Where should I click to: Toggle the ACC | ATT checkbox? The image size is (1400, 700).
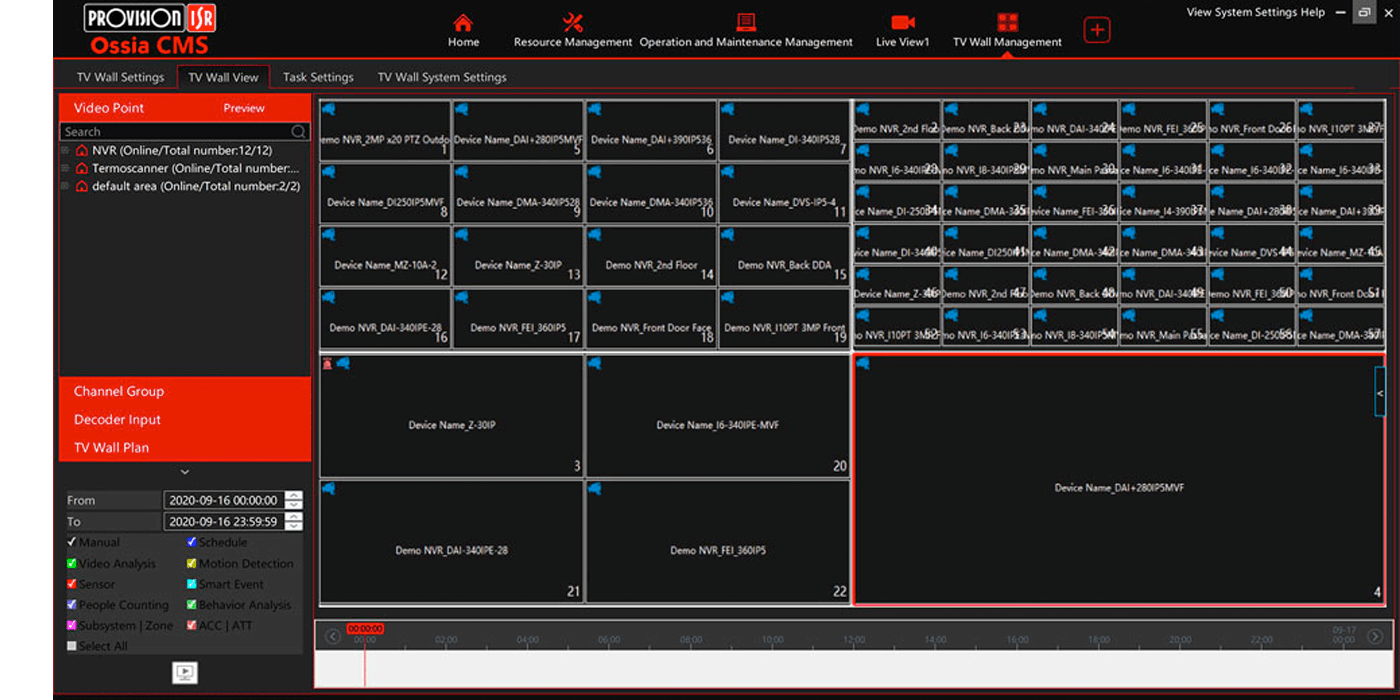tap(192, 625)
